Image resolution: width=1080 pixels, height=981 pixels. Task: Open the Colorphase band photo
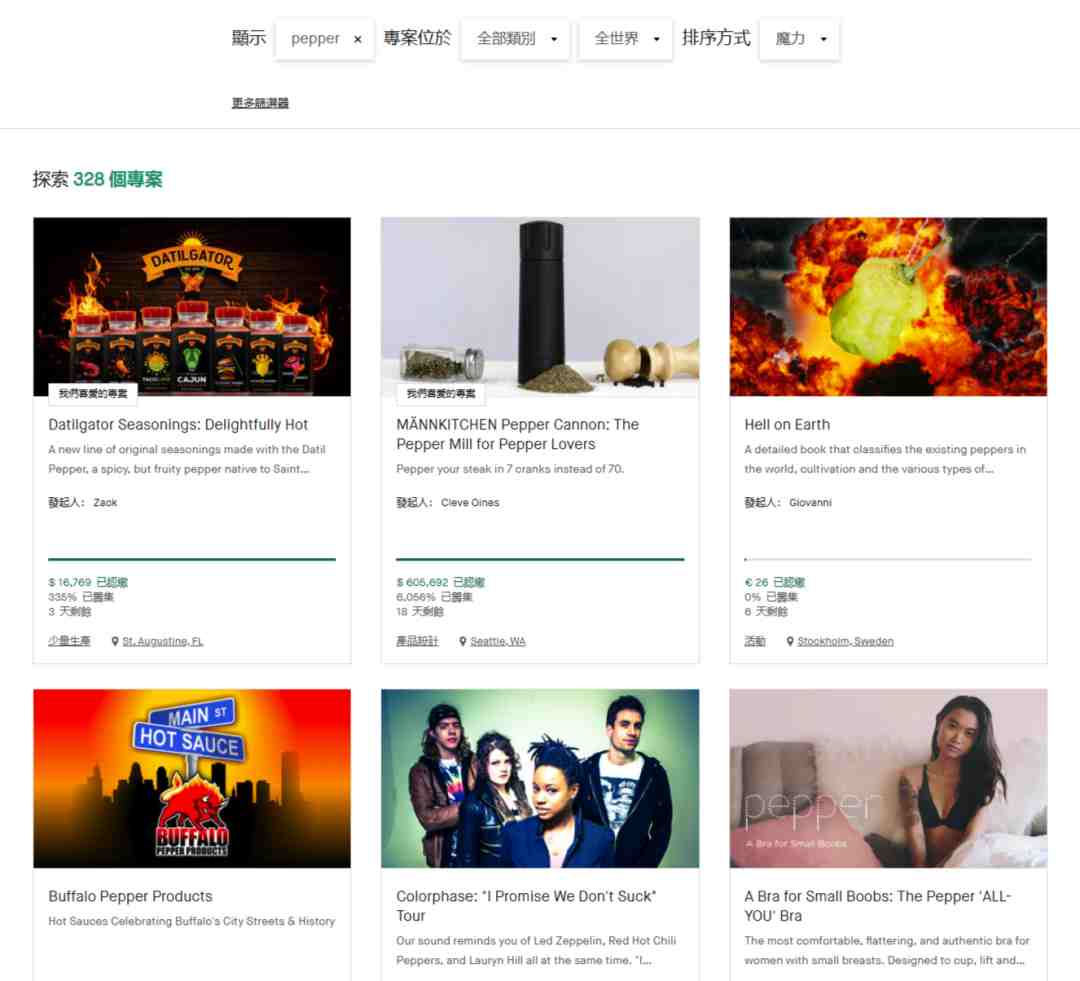[540, 778]
